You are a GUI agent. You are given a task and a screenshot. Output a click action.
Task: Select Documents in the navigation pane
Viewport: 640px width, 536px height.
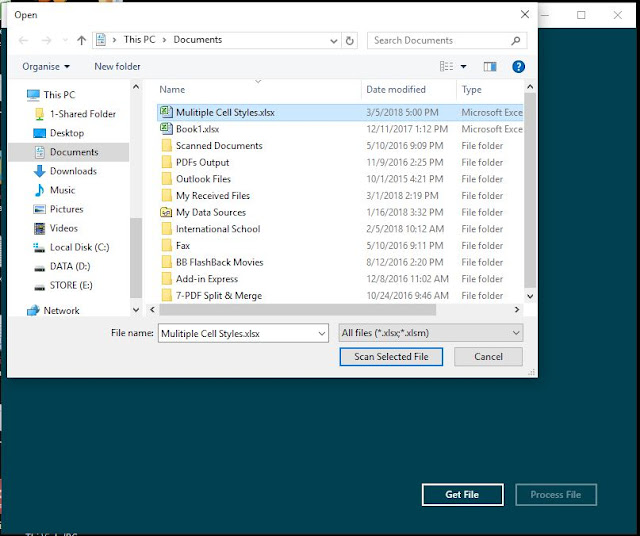pos(69,152)
